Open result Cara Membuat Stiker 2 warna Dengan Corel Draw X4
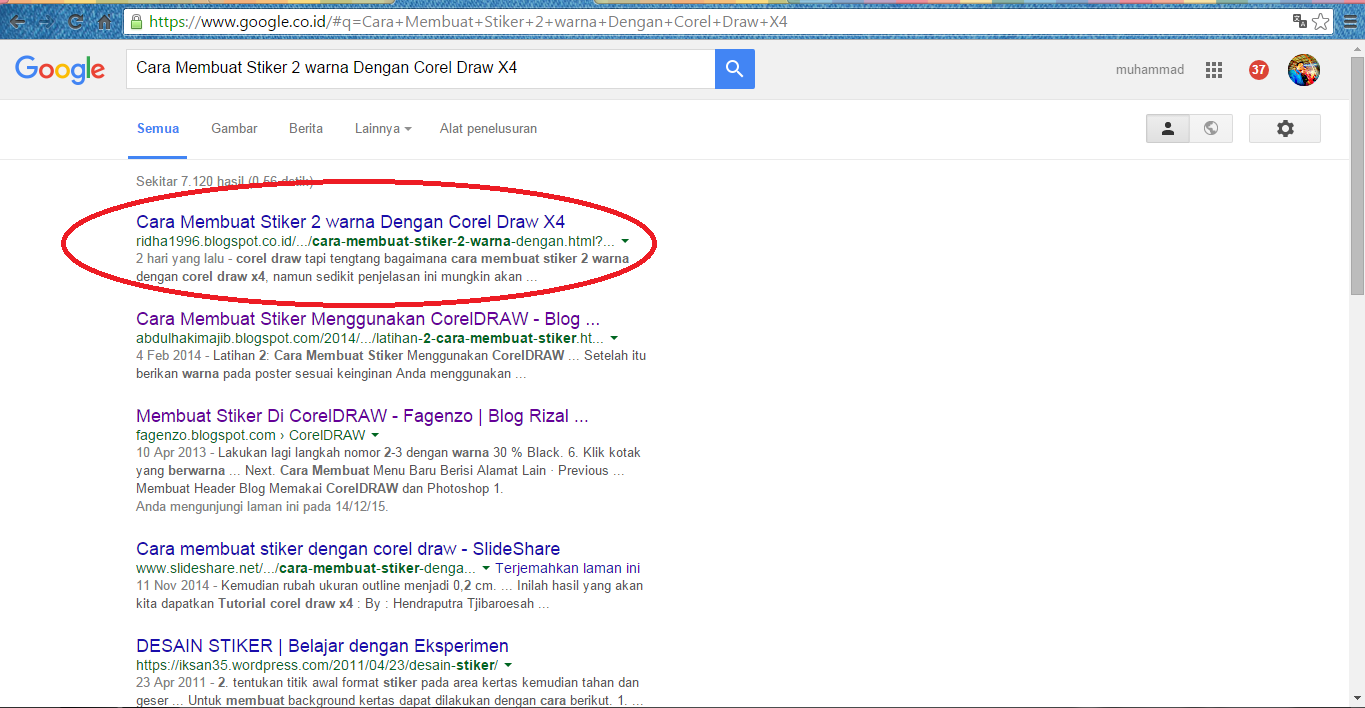Screen dimensions: 1365x708 [x=351, y=222]
